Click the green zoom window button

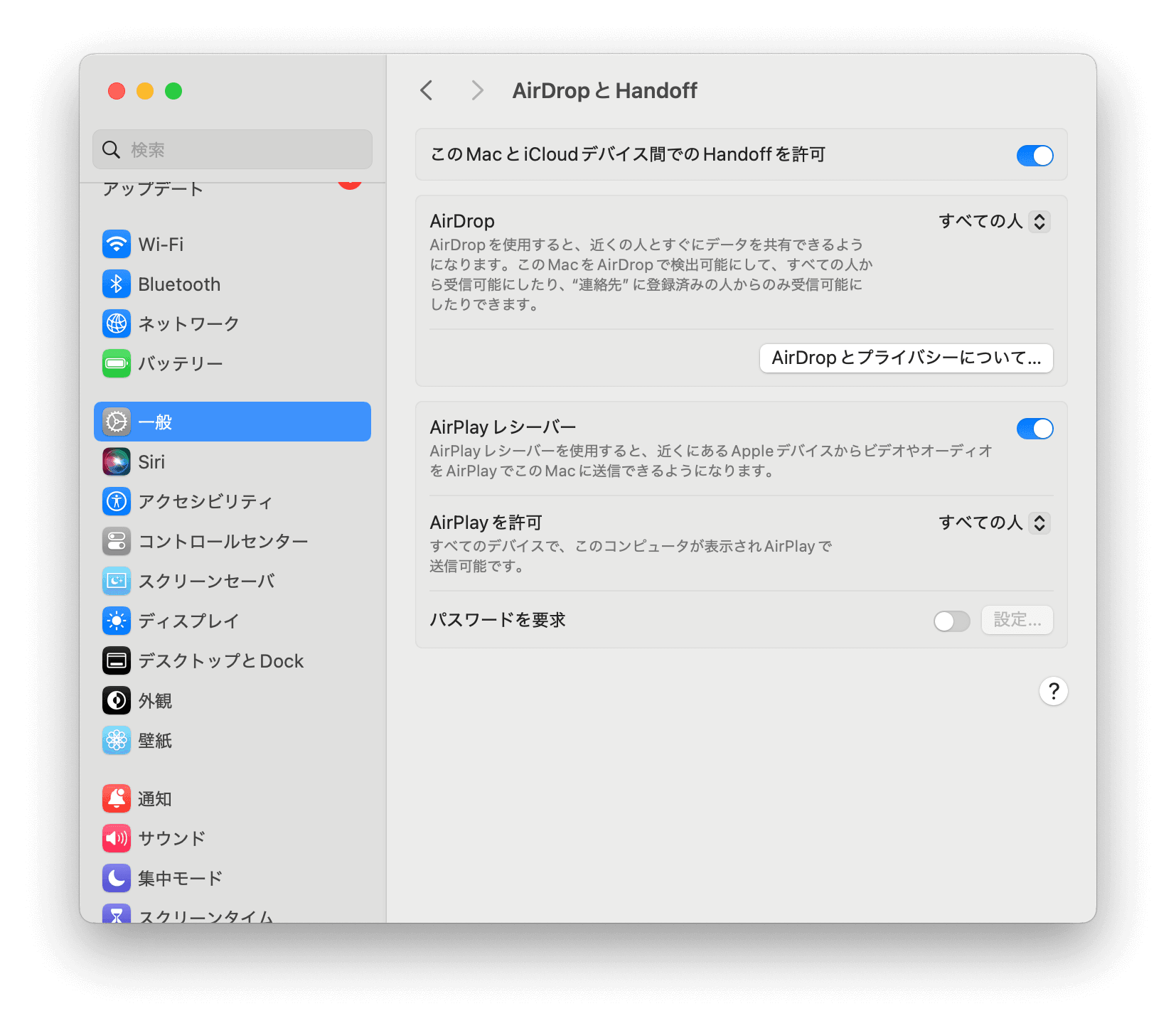173,91
